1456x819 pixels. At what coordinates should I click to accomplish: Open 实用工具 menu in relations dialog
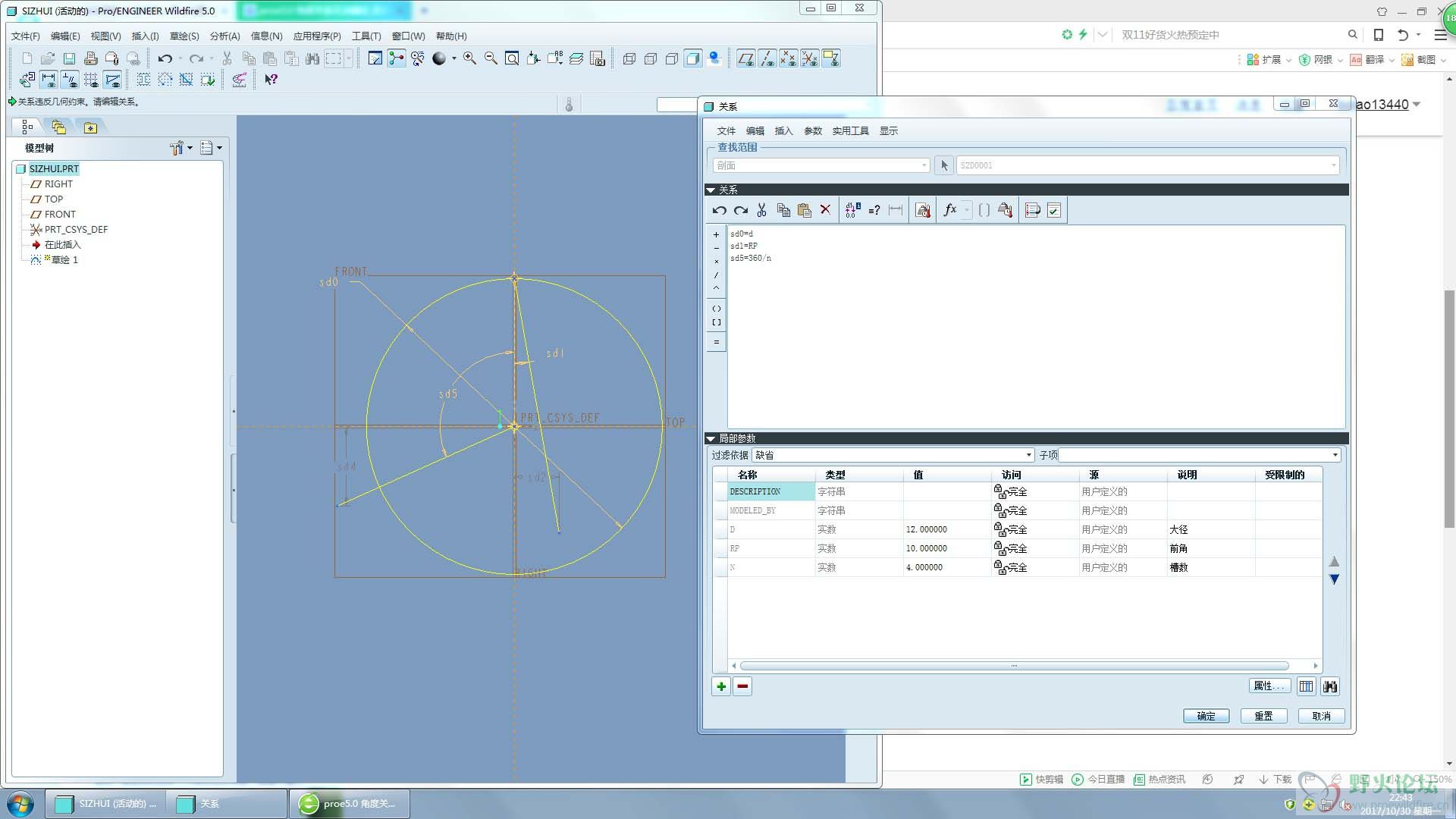(850, 130)
